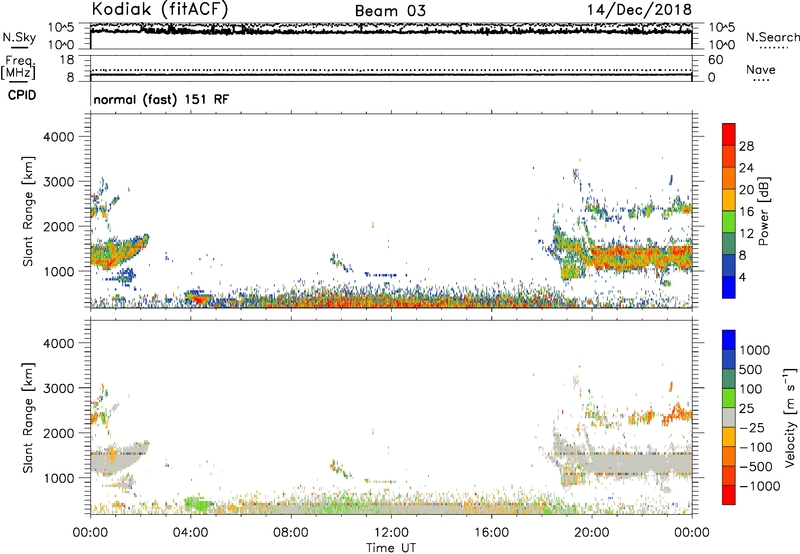Click the '16:00' time tick label

[x=491, y=533]
